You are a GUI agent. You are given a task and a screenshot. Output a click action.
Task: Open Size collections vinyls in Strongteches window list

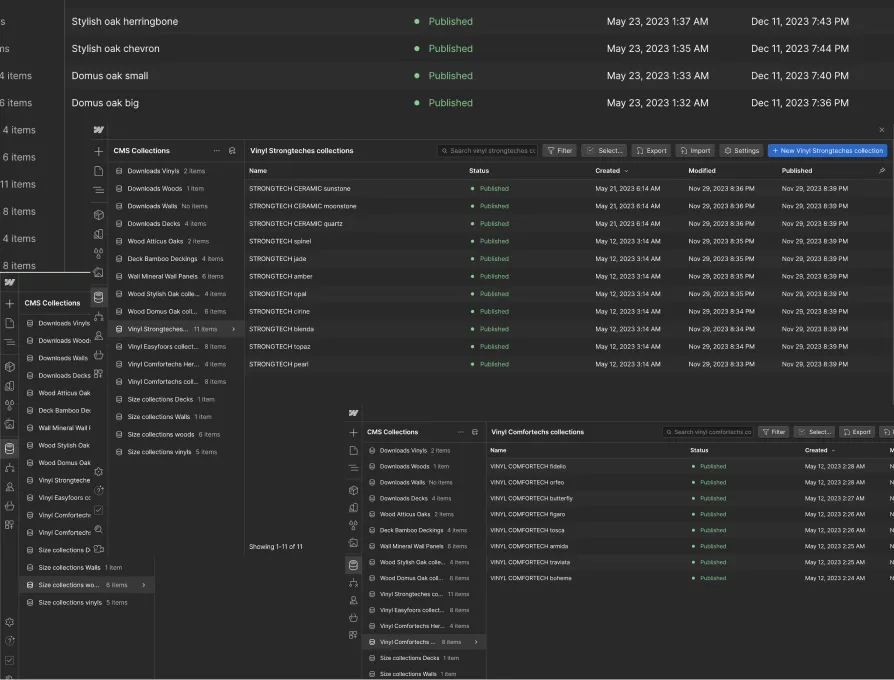point(176,452)
